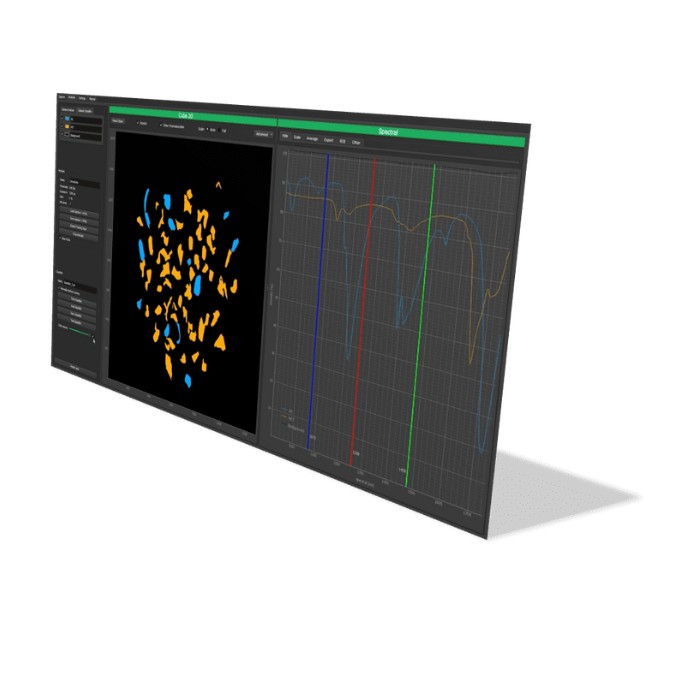Select the ROI tab in Spectral panel
The width and height of the screenshot is (700, 700).
pos(342,142)
